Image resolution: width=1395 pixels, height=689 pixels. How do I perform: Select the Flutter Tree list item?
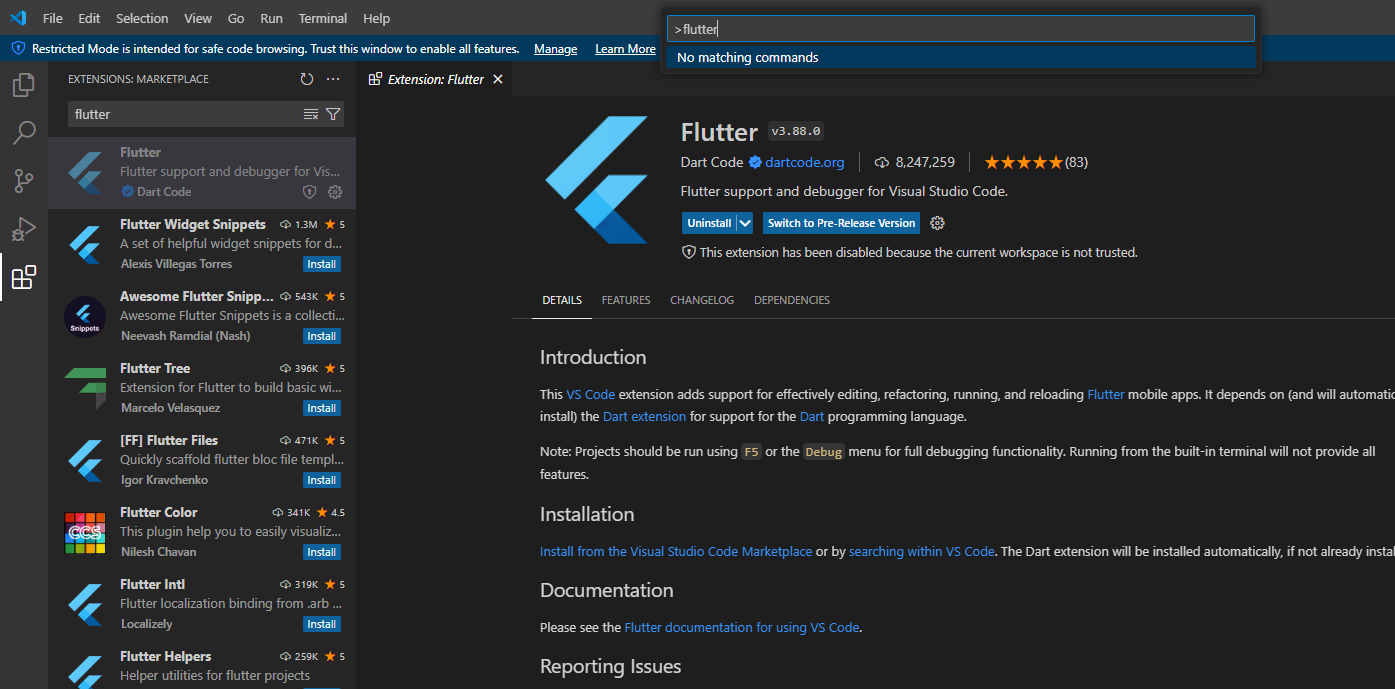(x=202, y=388)
